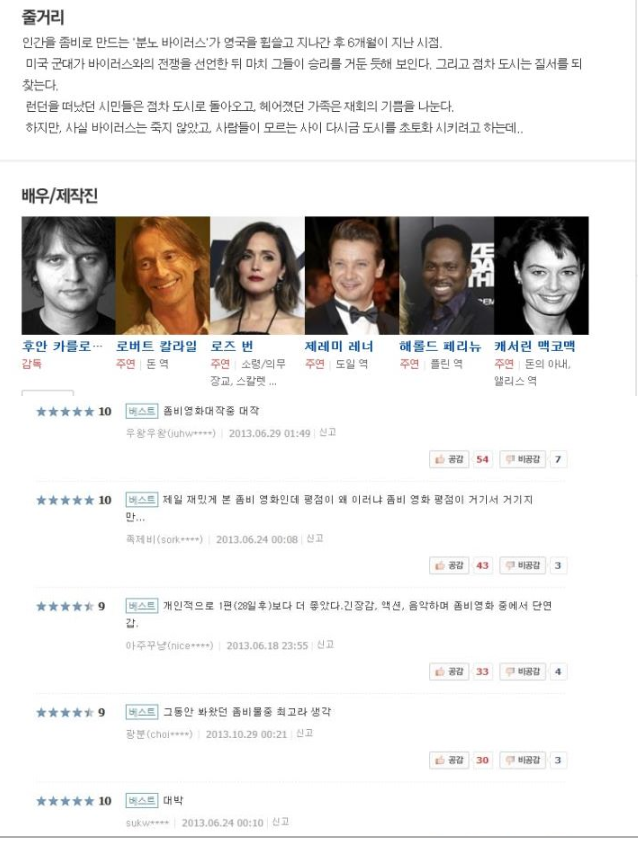Image resolution: width=638 pixels, height=846 pixels.
Task: Click 비공감 on the 광분 review
Action: 522,760
